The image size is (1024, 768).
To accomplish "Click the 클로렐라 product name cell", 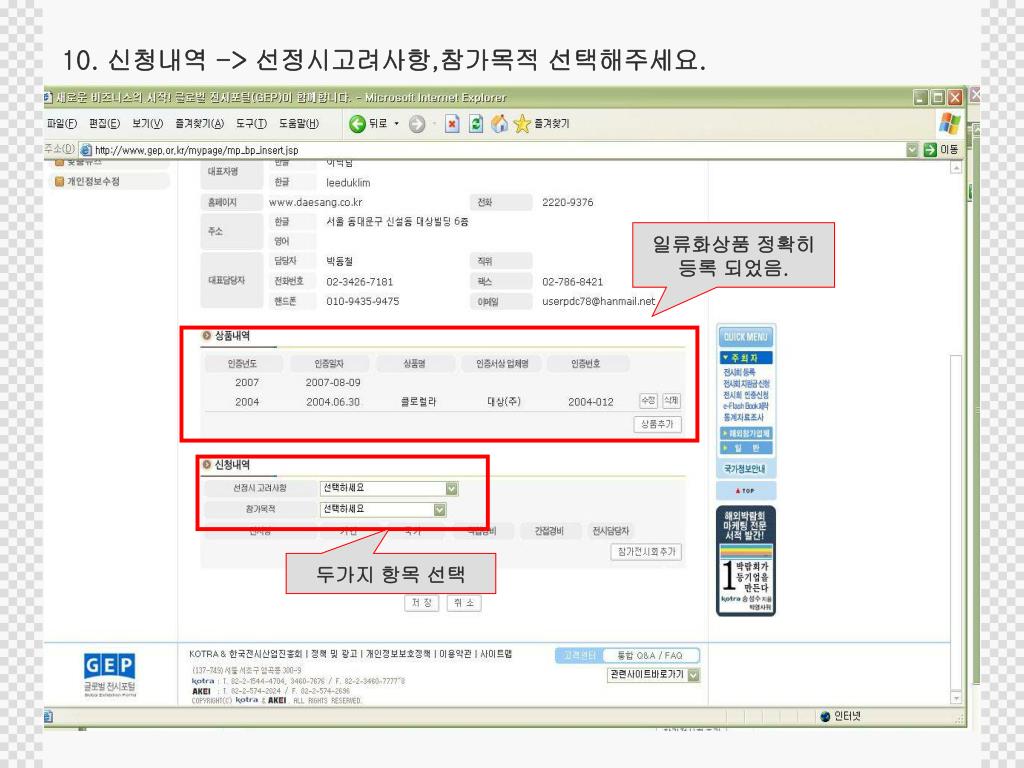I will coord(418,402).
